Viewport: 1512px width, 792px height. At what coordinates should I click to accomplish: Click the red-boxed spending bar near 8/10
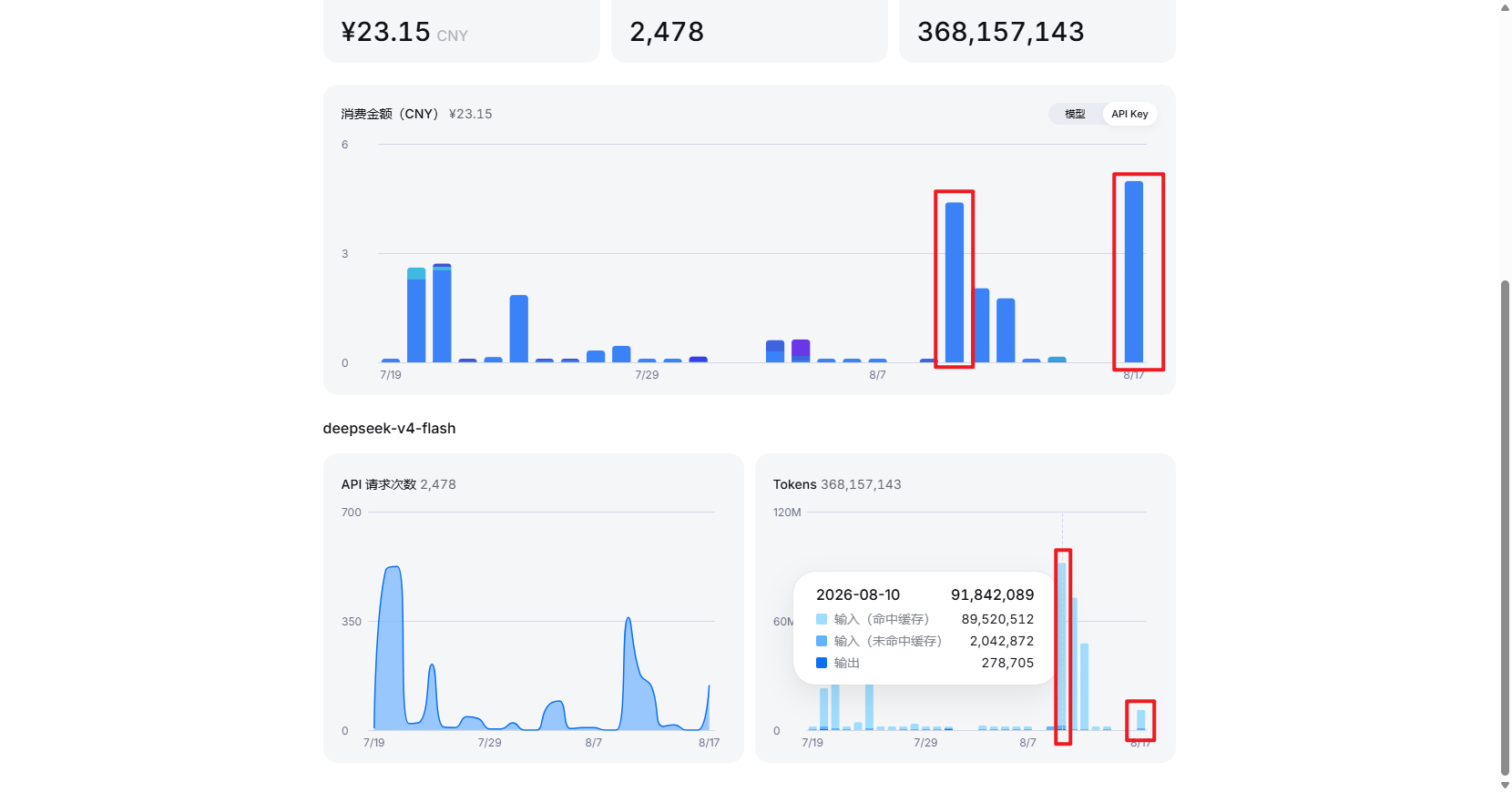pos(955,282)
